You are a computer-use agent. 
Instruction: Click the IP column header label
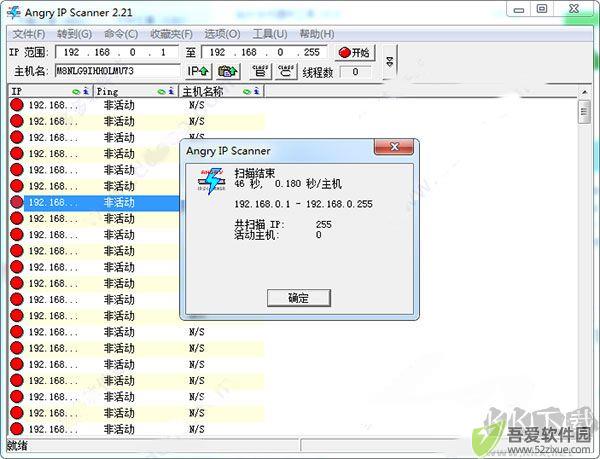pyautogui.click(x=16, y=91)
